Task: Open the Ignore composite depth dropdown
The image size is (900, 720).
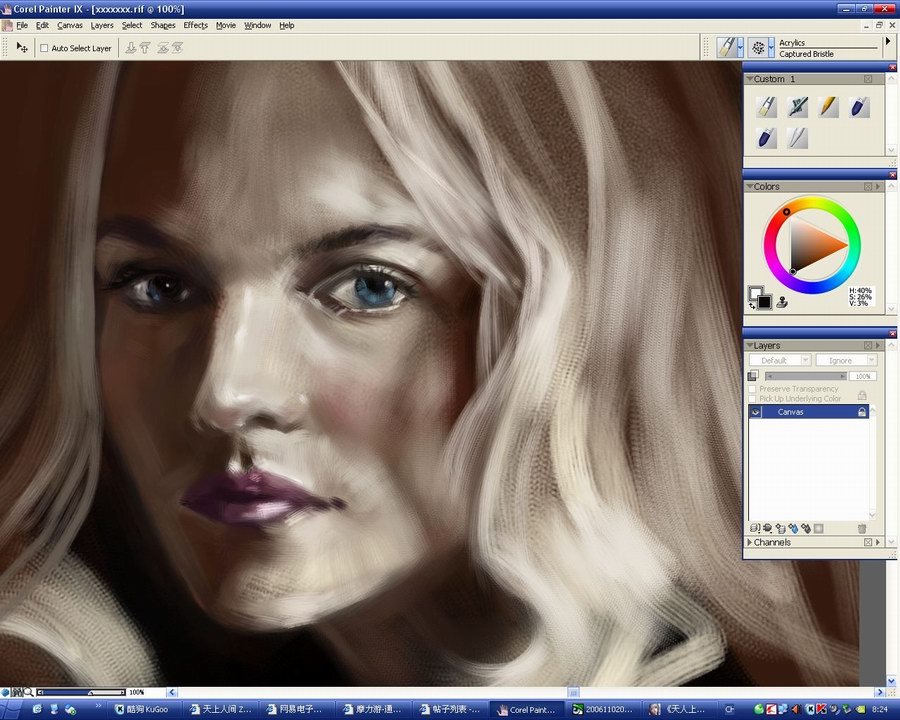Action: click(x=846, y=361)
